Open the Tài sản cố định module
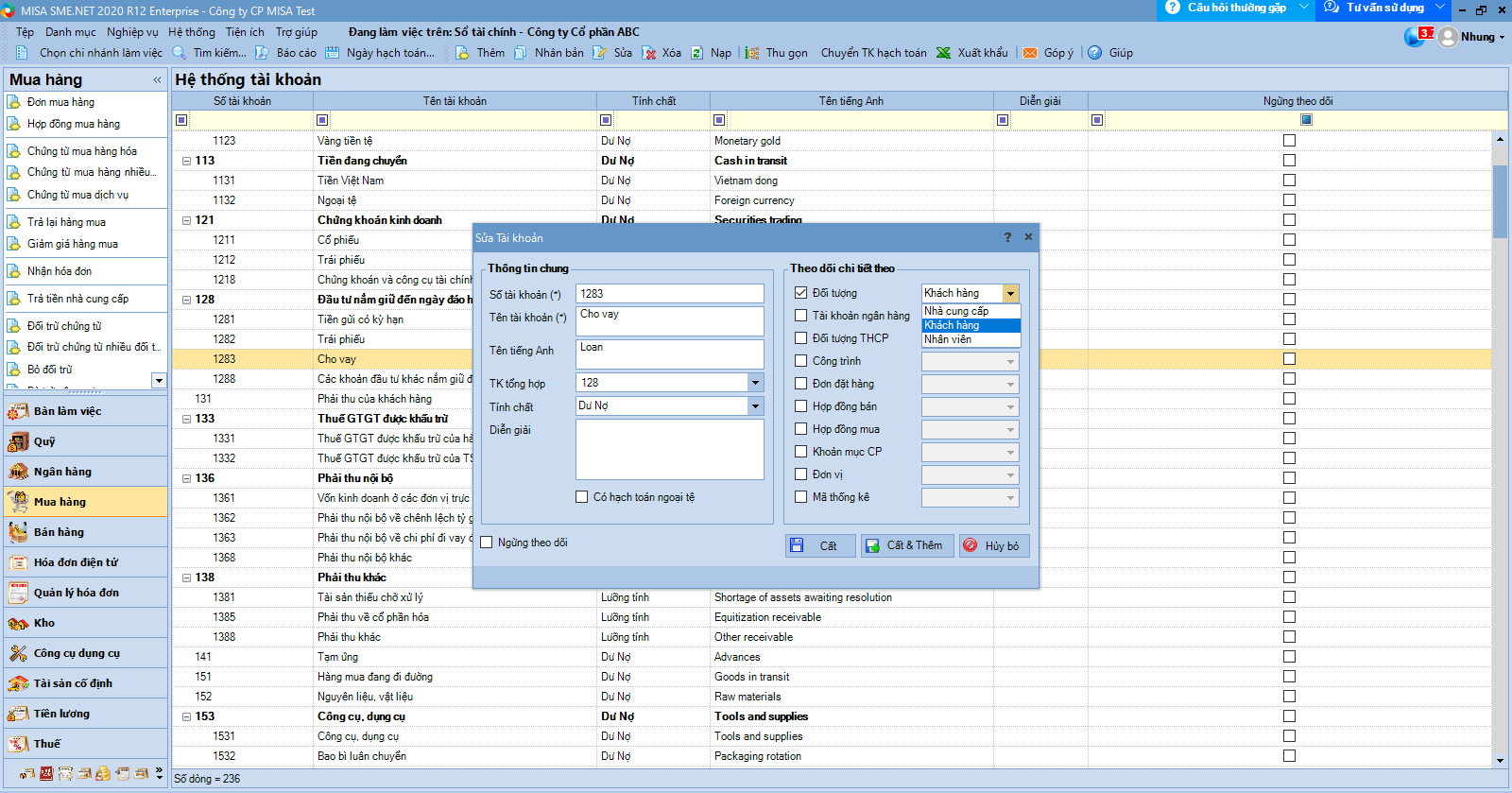 [86, 683]
